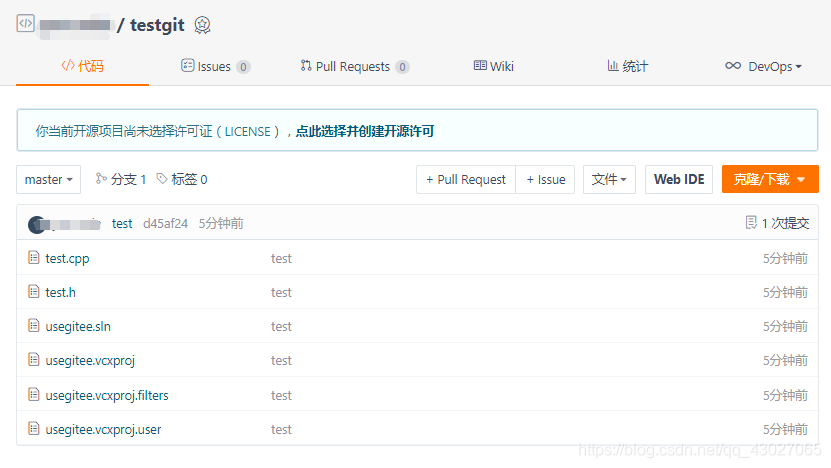Open the file usegitee.sln

78,326
